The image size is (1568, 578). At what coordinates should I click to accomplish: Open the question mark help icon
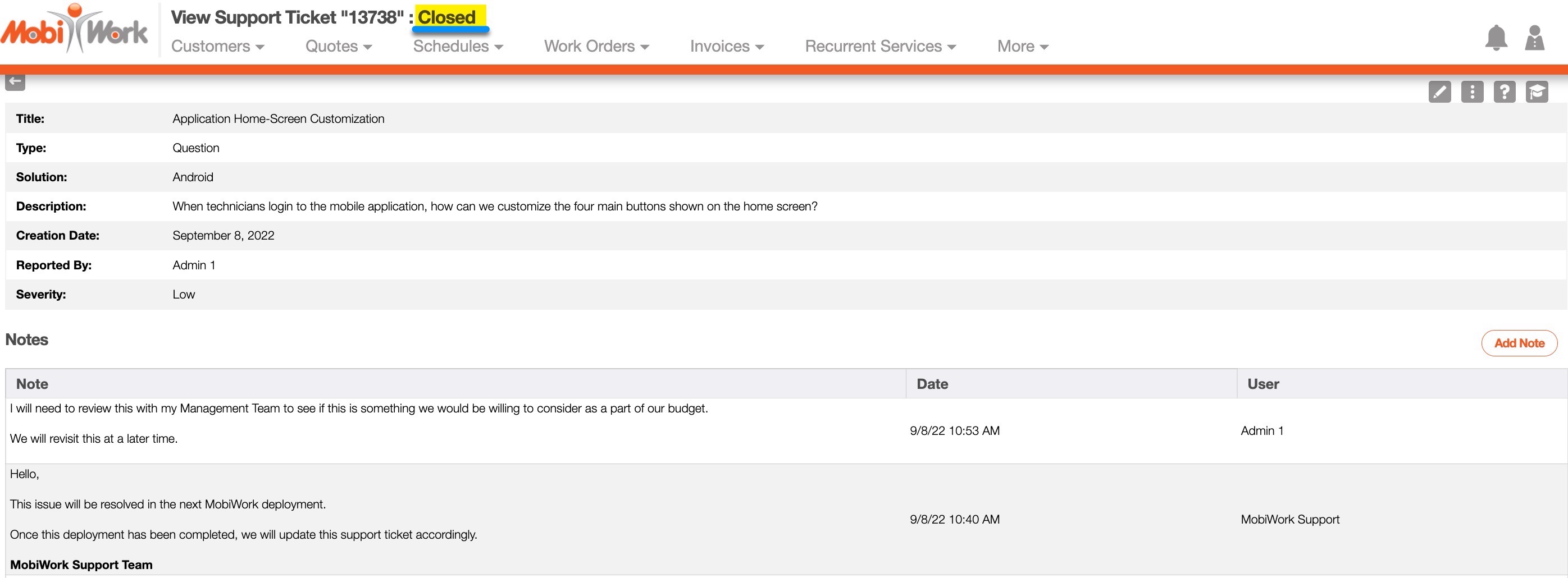pyautogui.click(x=1504, y=92)
